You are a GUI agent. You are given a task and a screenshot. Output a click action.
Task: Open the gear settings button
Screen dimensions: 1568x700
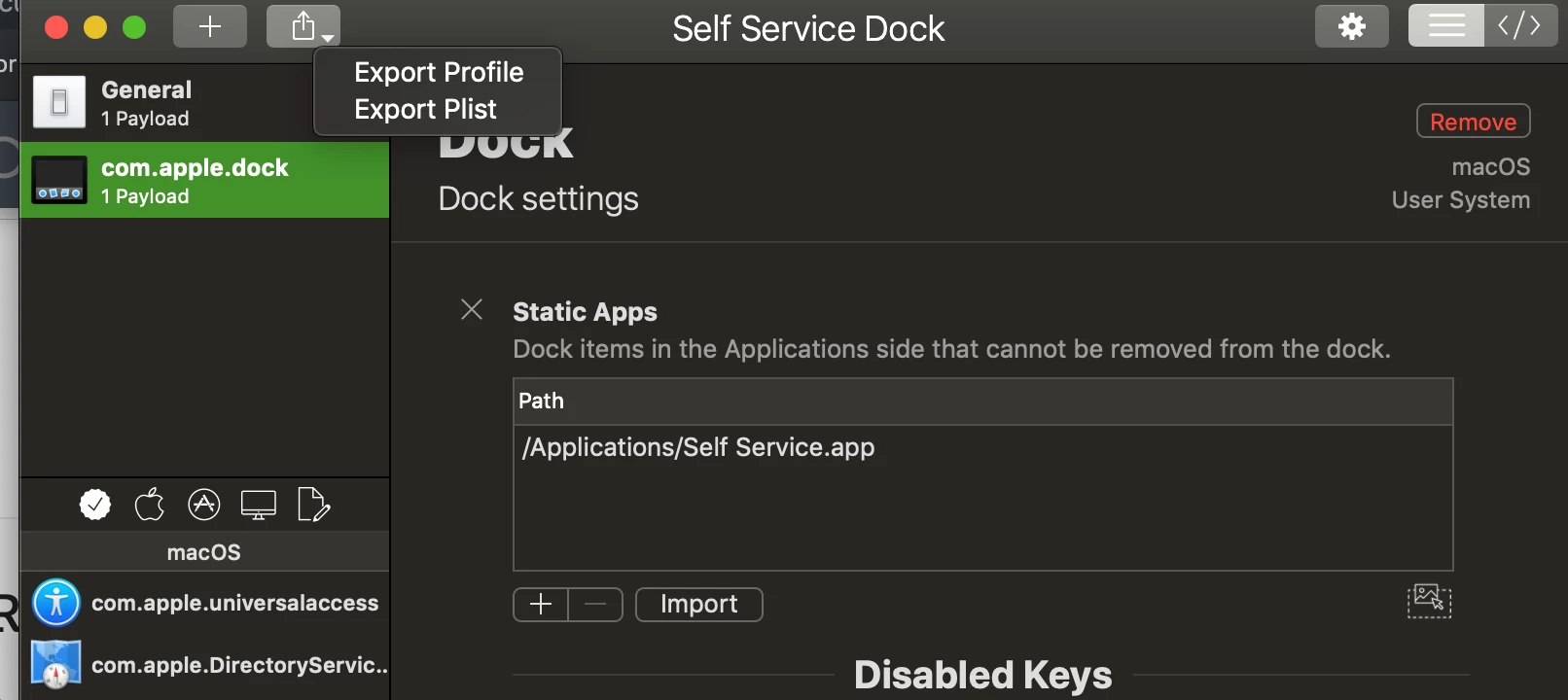click(1352, 26)
